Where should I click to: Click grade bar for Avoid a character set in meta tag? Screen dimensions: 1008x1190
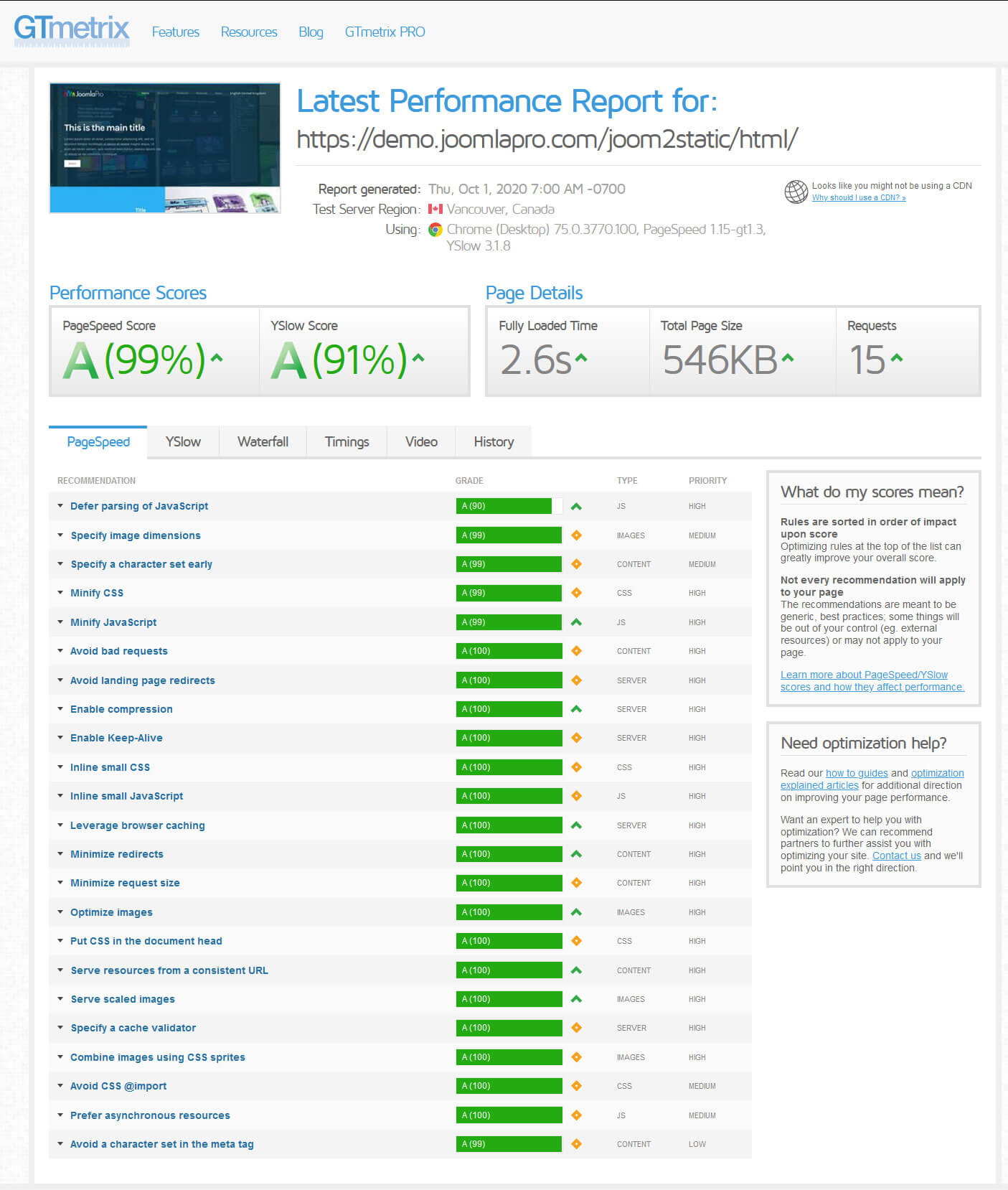point(509,1144)
